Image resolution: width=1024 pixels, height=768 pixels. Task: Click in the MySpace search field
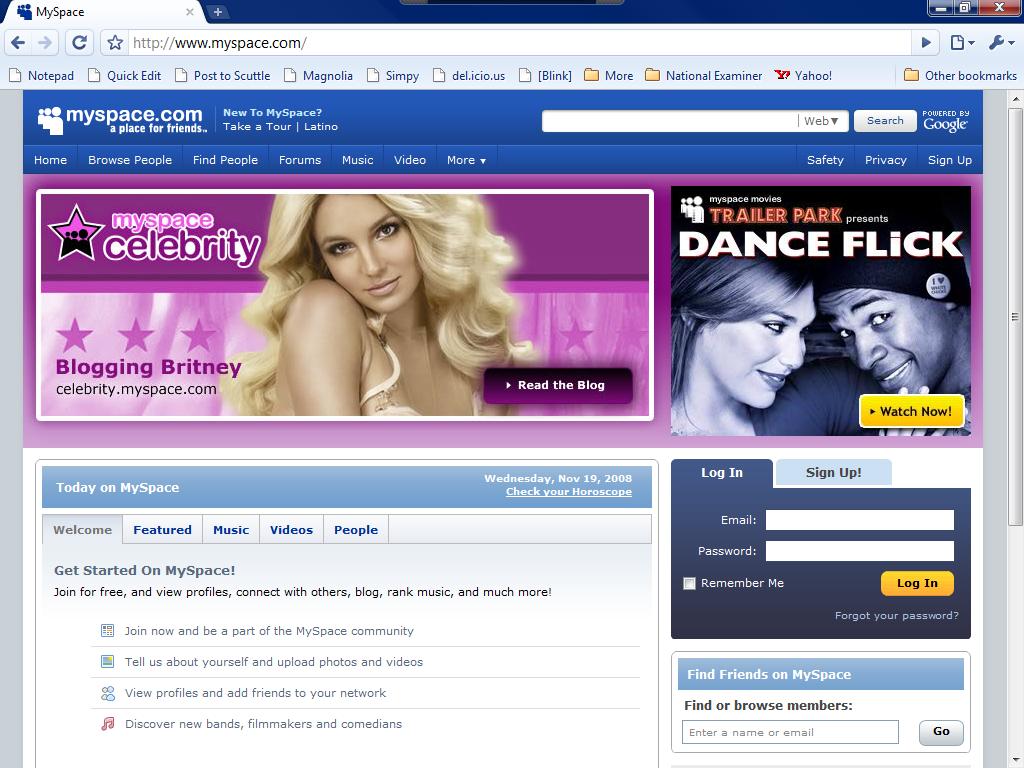tap(669, 121)
